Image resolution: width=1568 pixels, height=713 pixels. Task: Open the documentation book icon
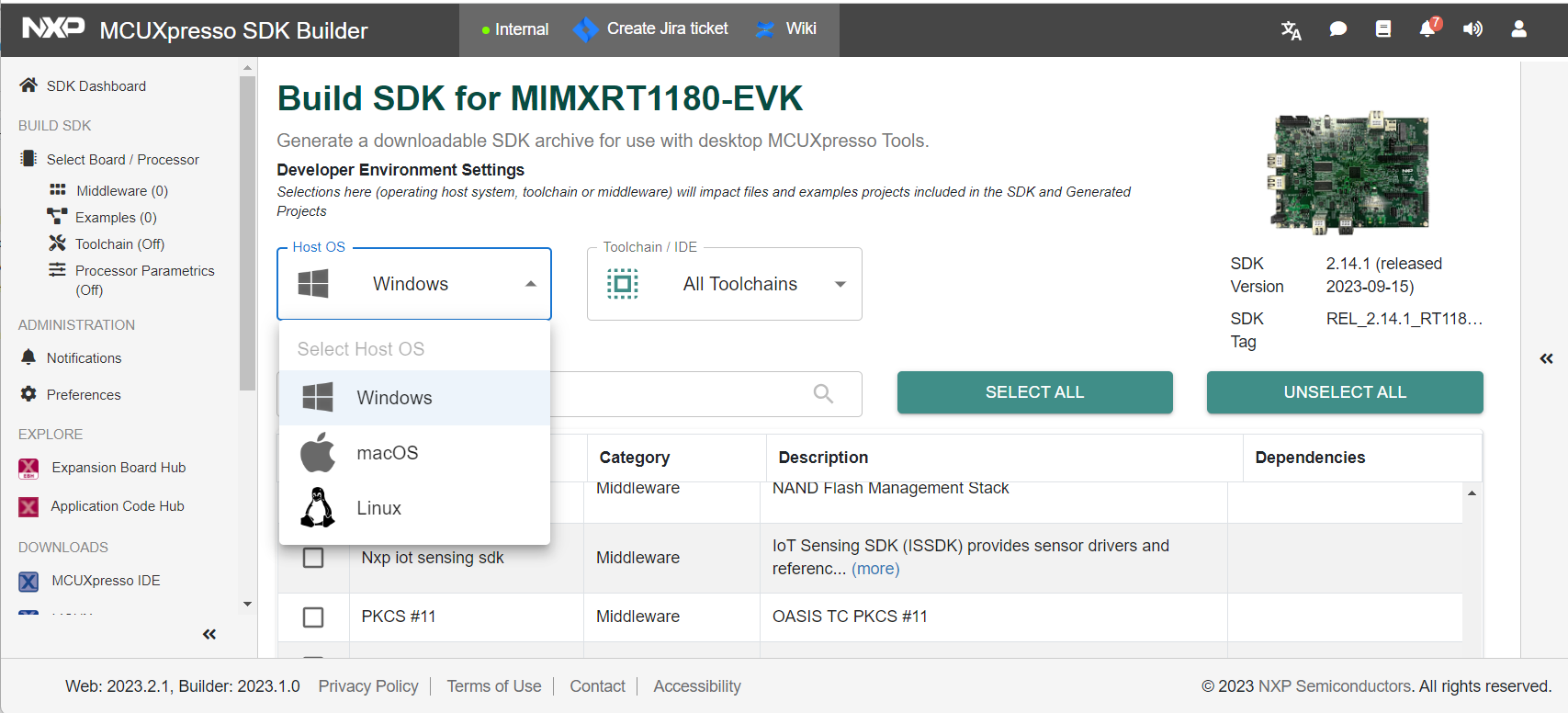pyautogui.click(x=1383, y=29)
